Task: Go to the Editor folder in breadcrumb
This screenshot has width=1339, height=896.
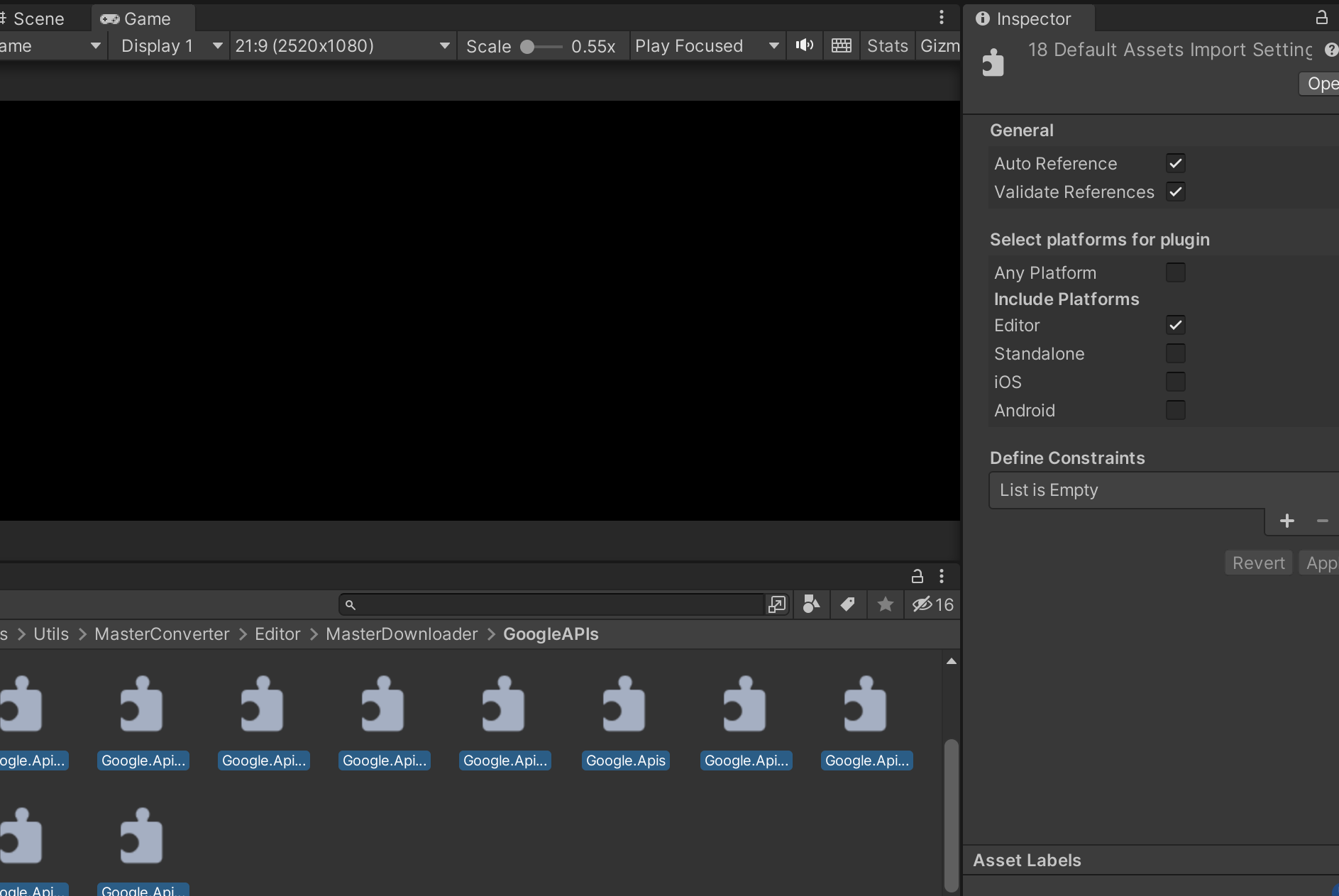Action: 277,634
